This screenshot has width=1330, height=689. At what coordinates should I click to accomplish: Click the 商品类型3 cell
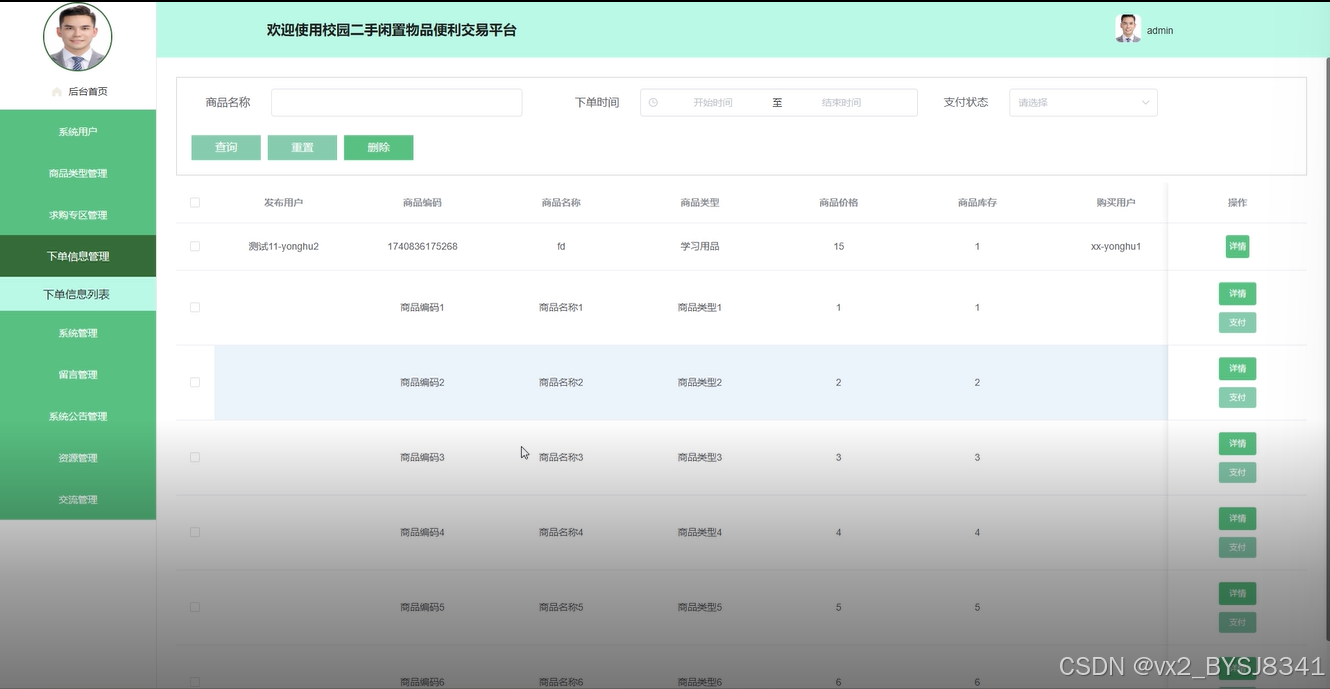[x=700, y=457]
